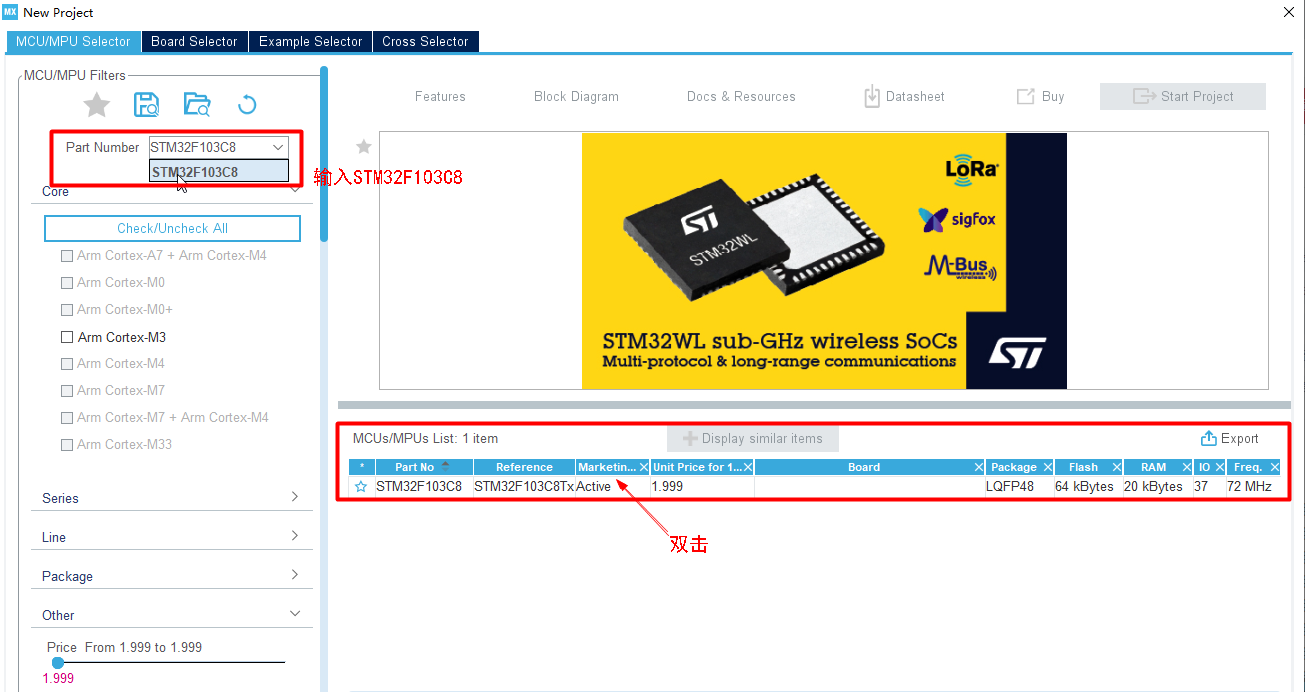Click the 20 kBytes RAM cell
The image size is (1305, 692).
click(1158, 487)
